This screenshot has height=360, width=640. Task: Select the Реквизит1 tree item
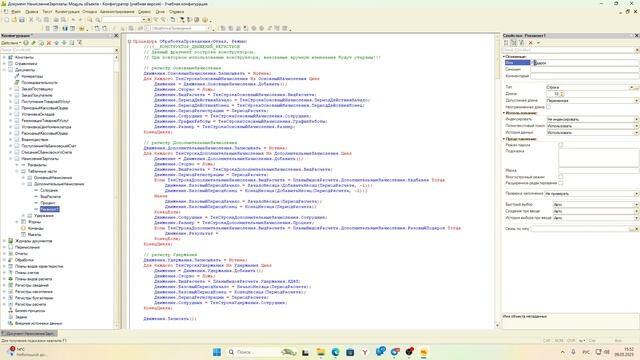(50, 209)
